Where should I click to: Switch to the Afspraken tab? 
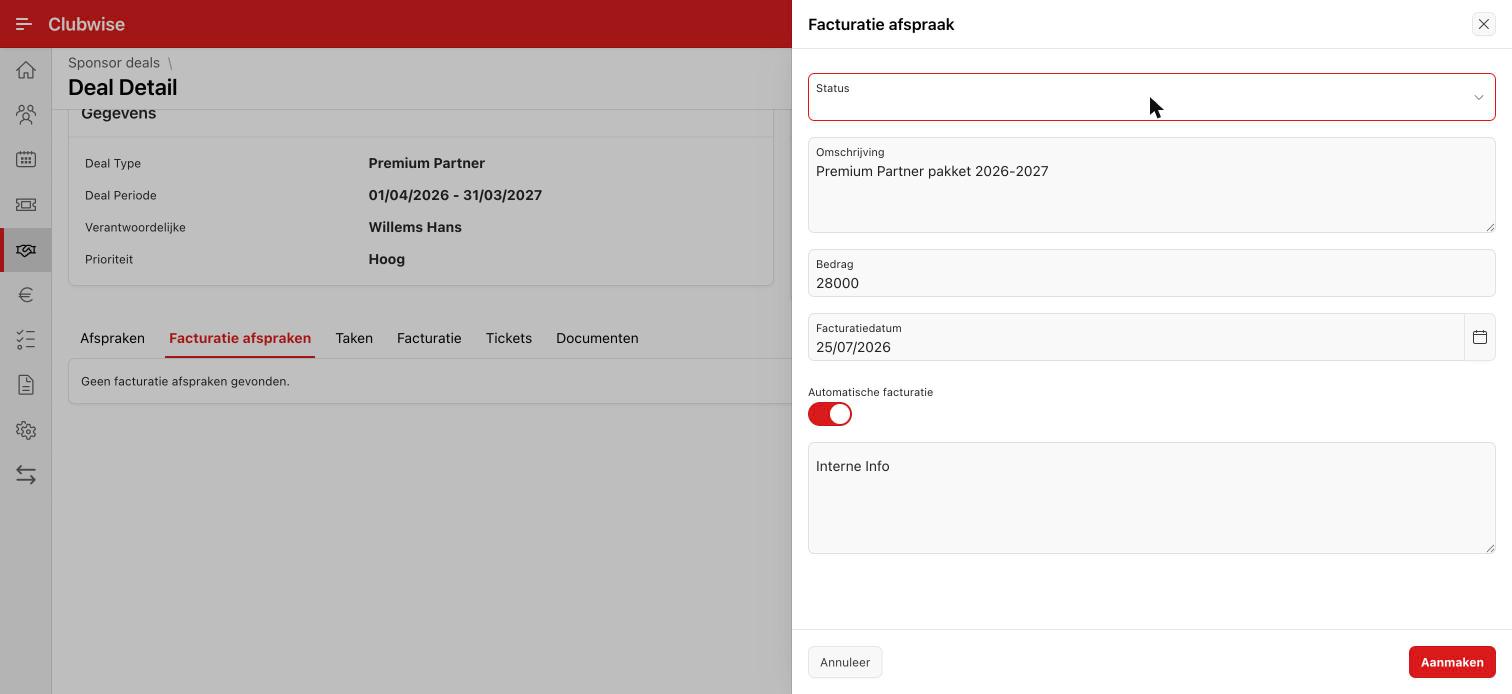[x=112, y=338]
